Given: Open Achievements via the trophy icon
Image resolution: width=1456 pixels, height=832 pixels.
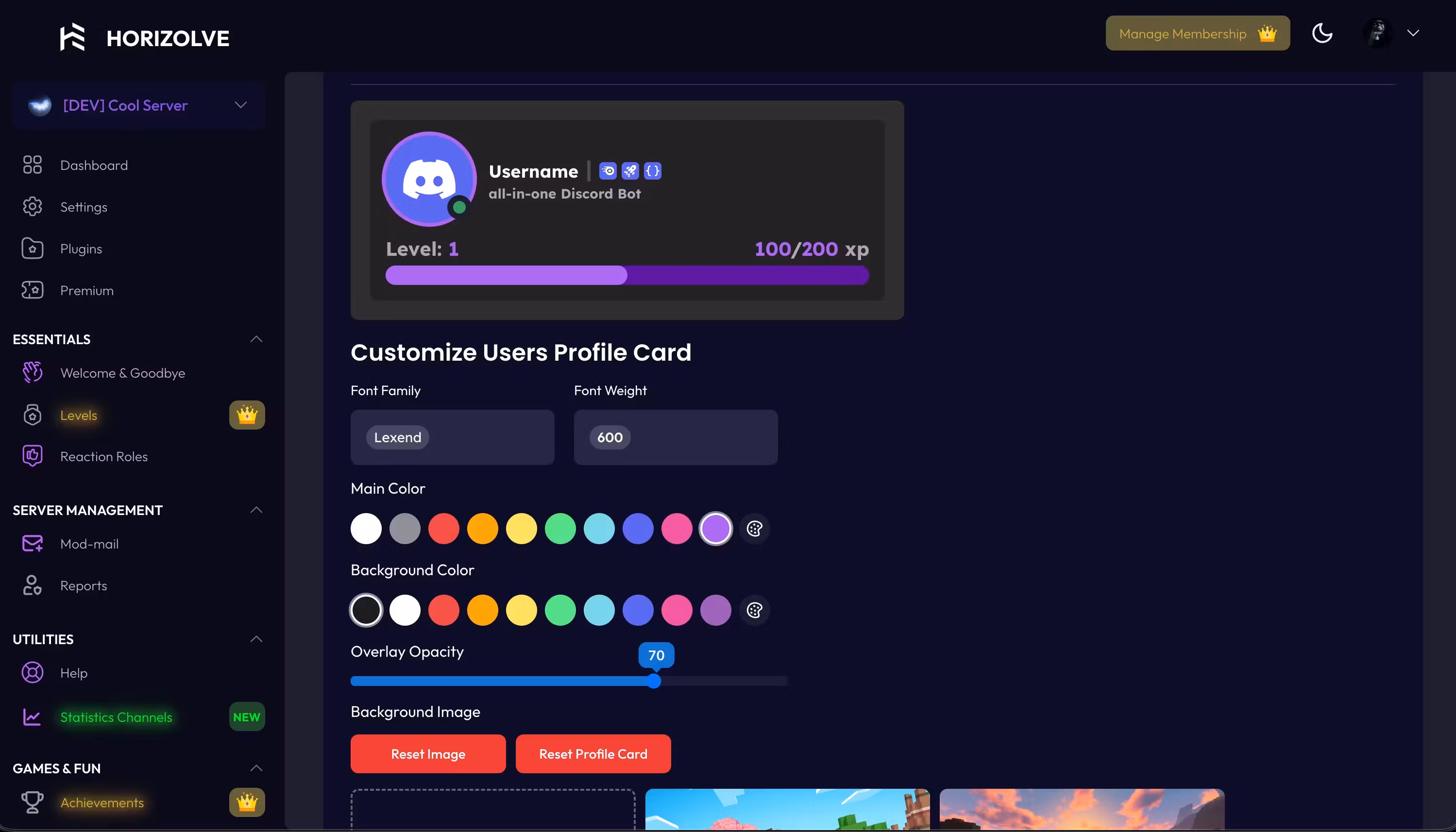Looking at the screenshot, I should [x=32, y=802].
